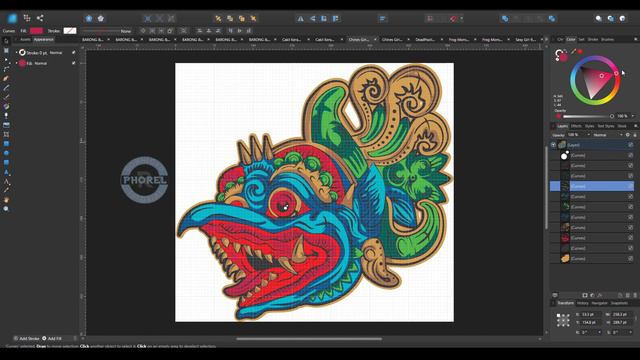This screenshot has height=360, width=640.
Task: Click the Mask Layer icon
Action: pos(585,295)
